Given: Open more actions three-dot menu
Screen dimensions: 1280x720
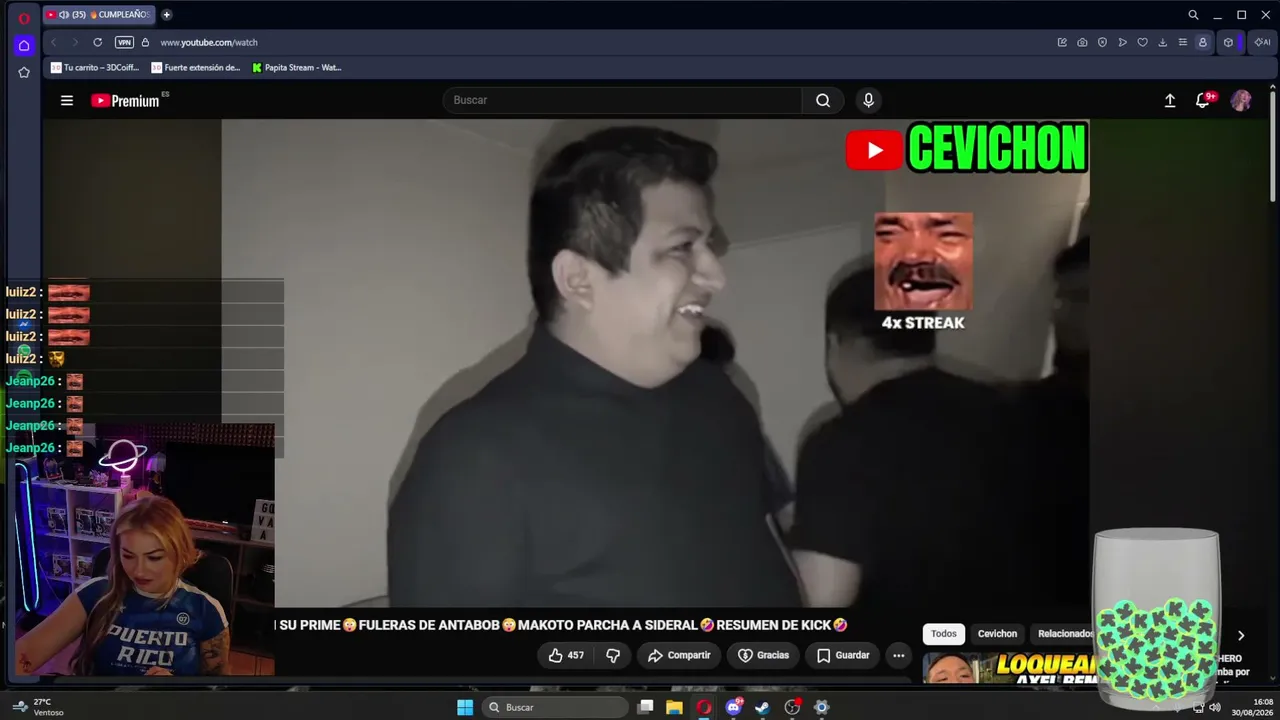Looking at the screenshot, I should click(x=898, y=655).
